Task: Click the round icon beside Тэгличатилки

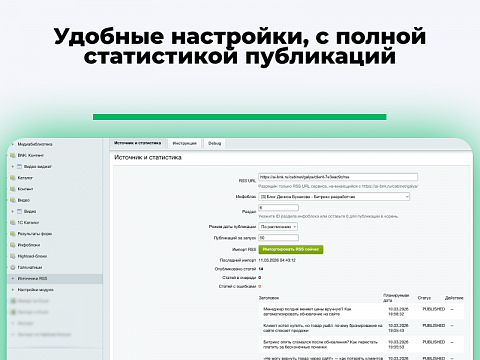Action: (x=13, y=267)
